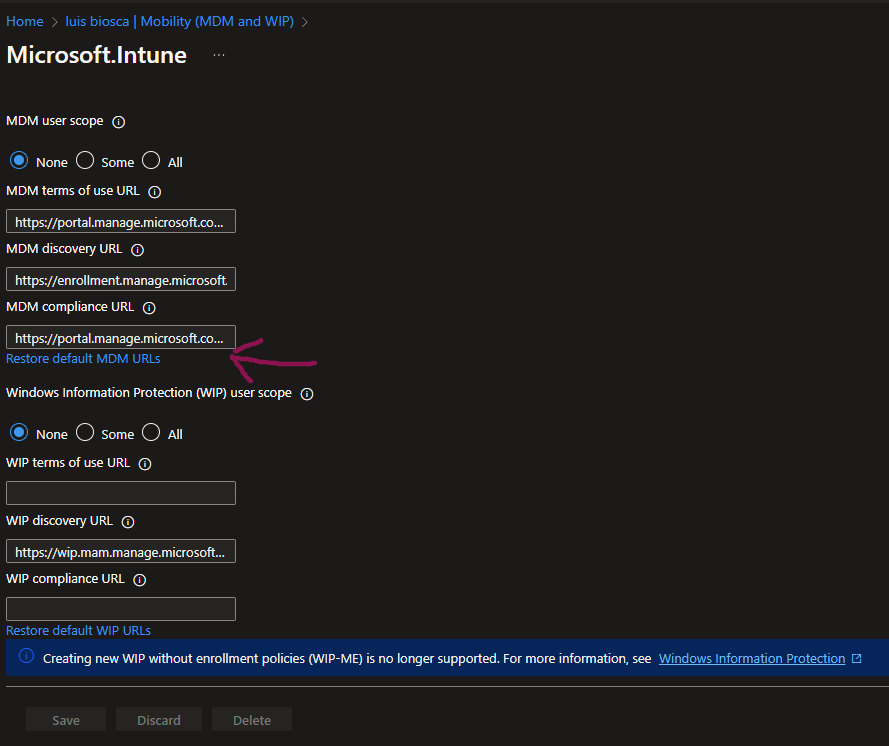The height and width of the screenshot is (746, 889).
Task: Select Some for WIP user scope
Action: coord(85,433)
